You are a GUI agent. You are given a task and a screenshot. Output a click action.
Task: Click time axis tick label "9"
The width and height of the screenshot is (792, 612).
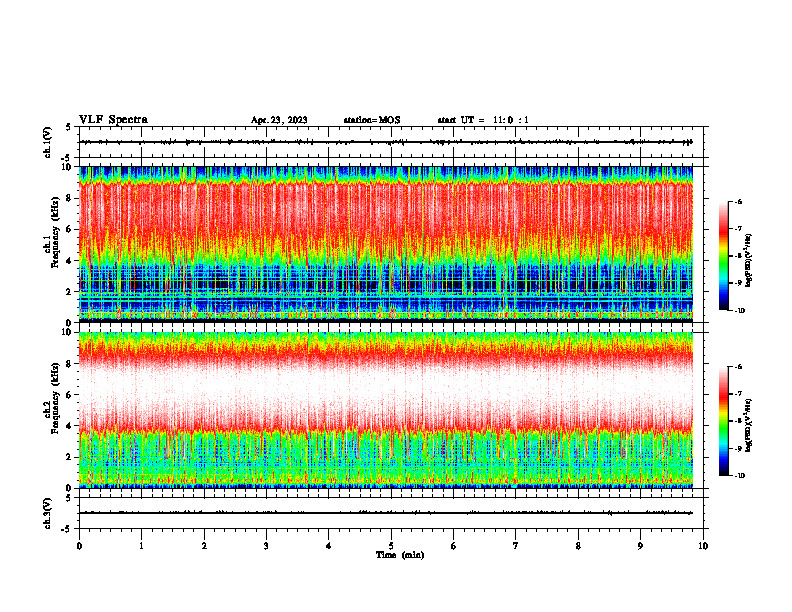[640, 546]
